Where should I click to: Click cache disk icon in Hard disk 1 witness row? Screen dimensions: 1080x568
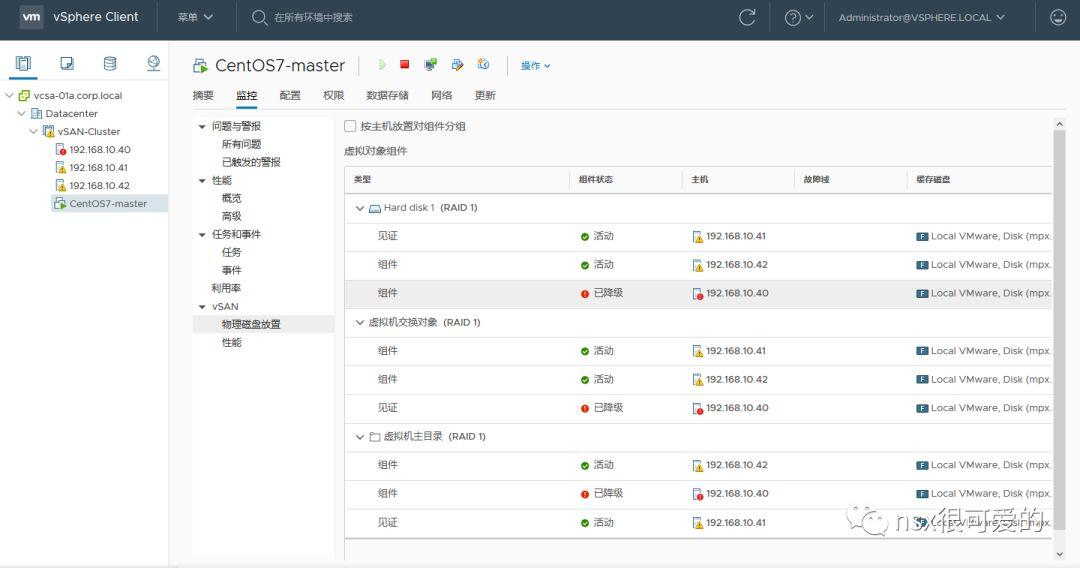pos(922,236)
